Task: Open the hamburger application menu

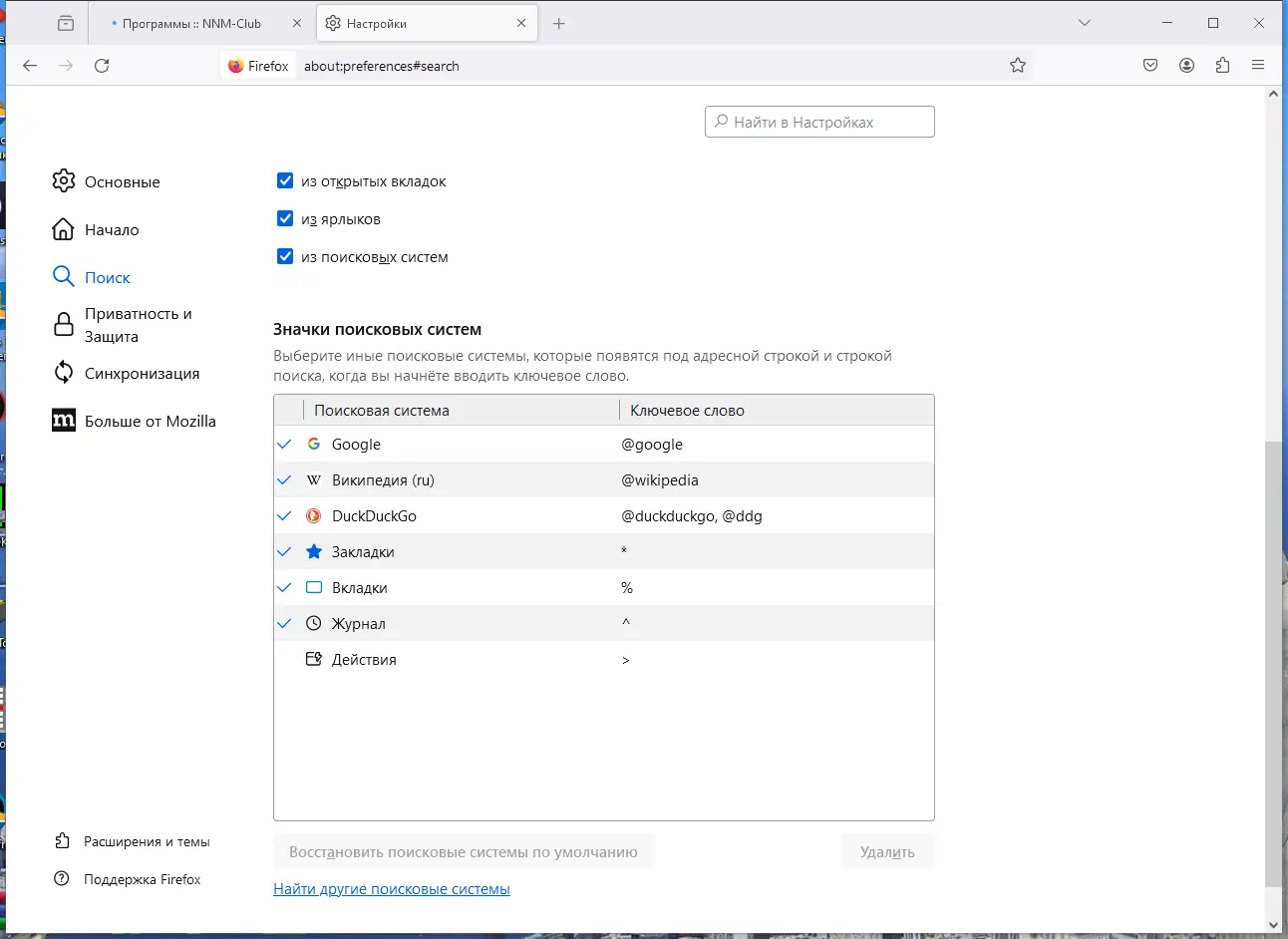Action: click(x=1258, y=66)
